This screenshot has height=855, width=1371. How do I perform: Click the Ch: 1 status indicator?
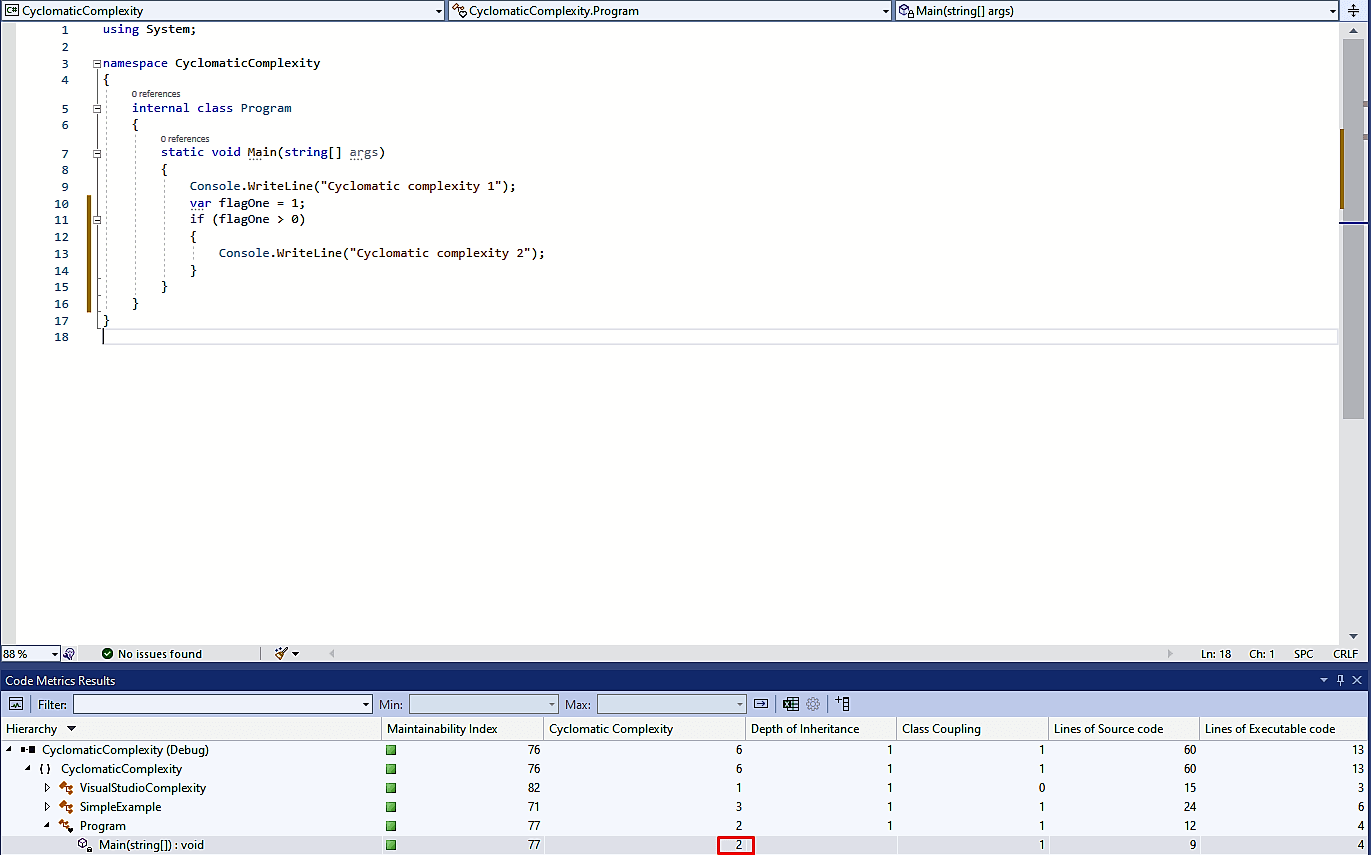point(1262,654)
